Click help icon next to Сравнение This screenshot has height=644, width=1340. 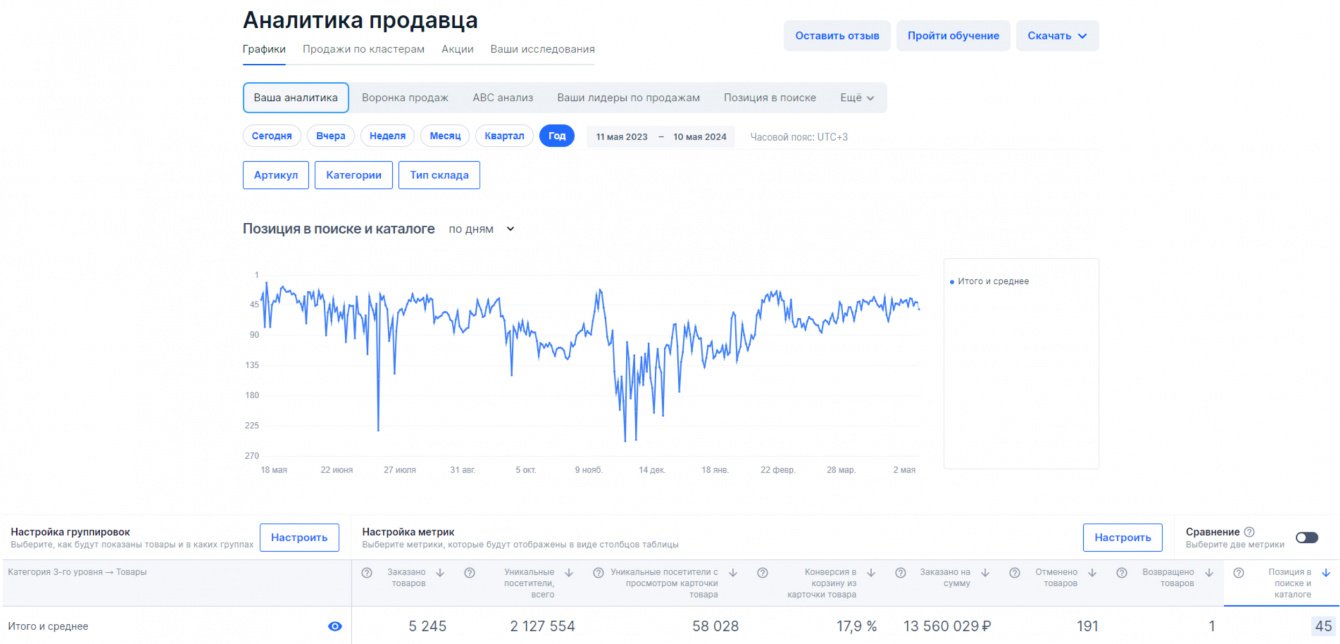click(1249, 532)
